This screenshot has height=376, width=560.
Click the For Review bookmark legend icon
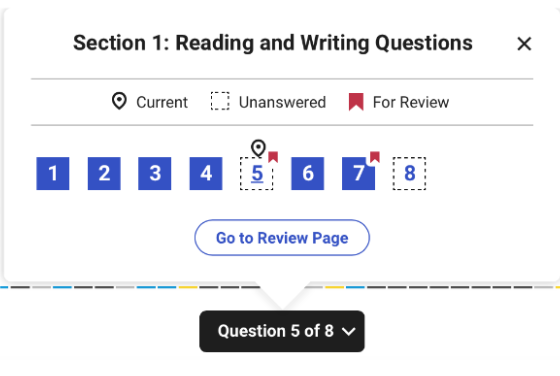tap(356, 102)
